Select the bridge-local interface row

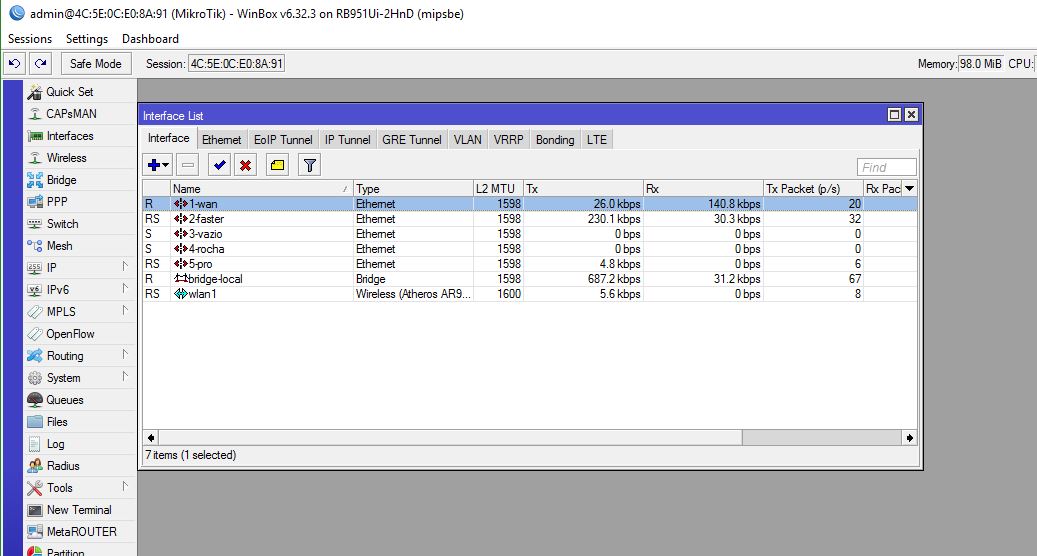[x=530, y=279]
